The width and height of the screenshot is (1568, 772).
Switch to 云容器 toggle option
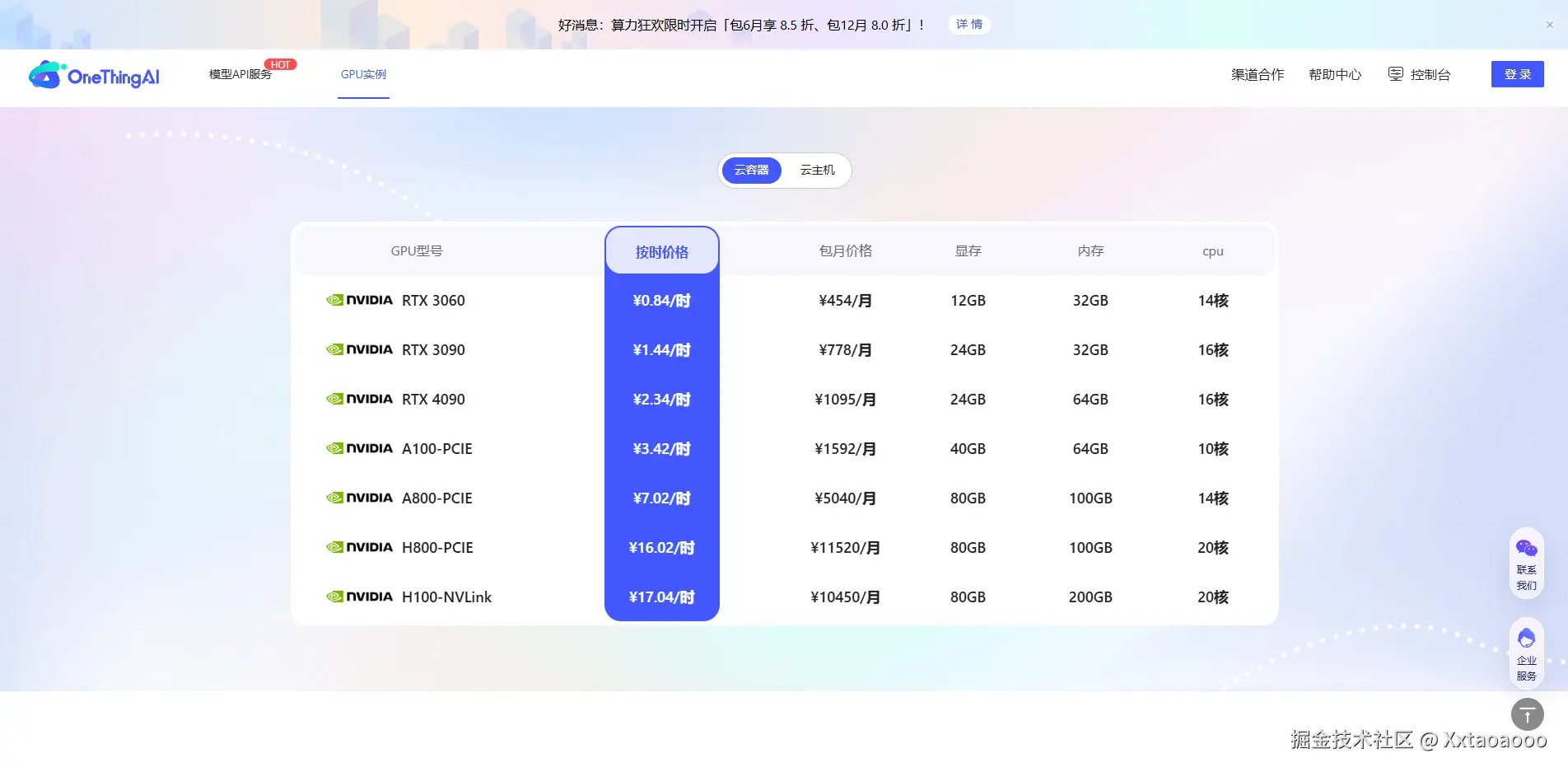point(752,171)
